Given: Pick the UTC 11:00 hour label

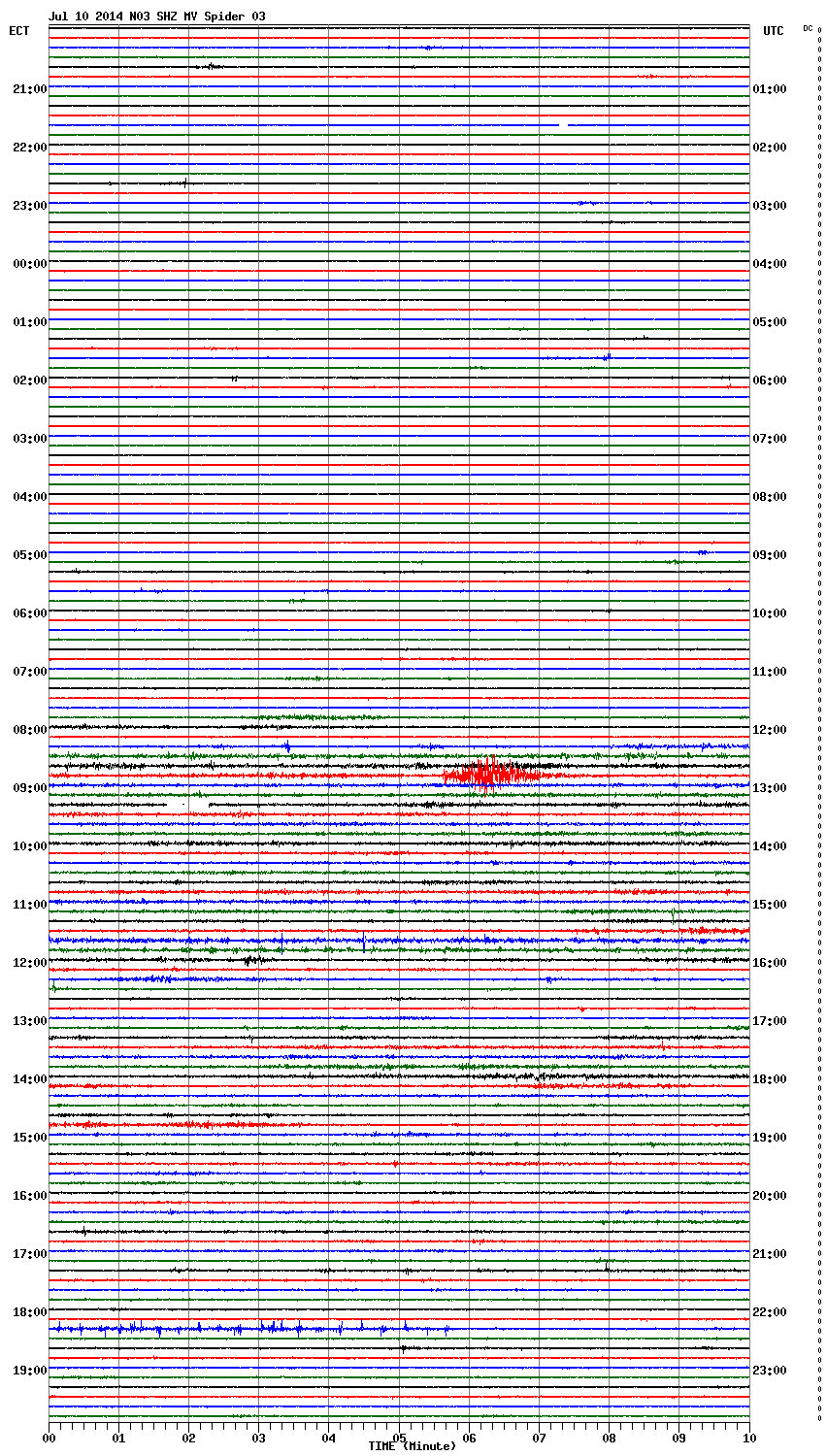Looking at the screenshot, I should coord(770,672).
